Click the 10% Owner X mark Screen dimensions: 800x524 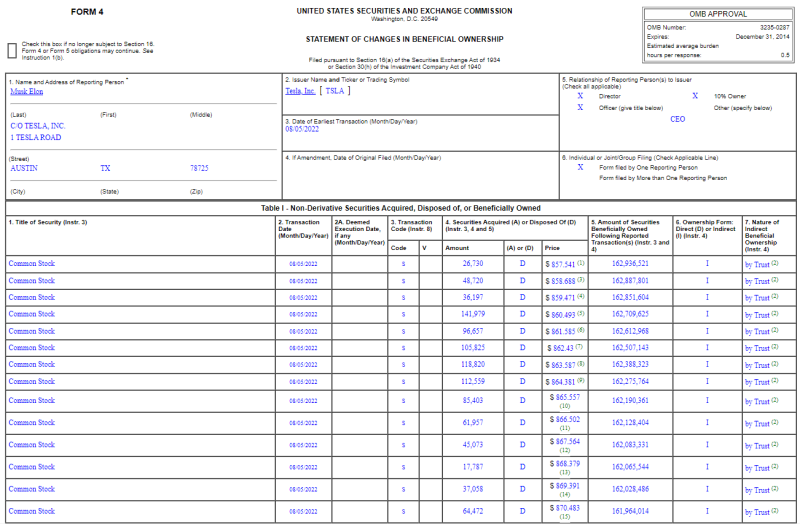pyautogui.click(x=695, y=96)
